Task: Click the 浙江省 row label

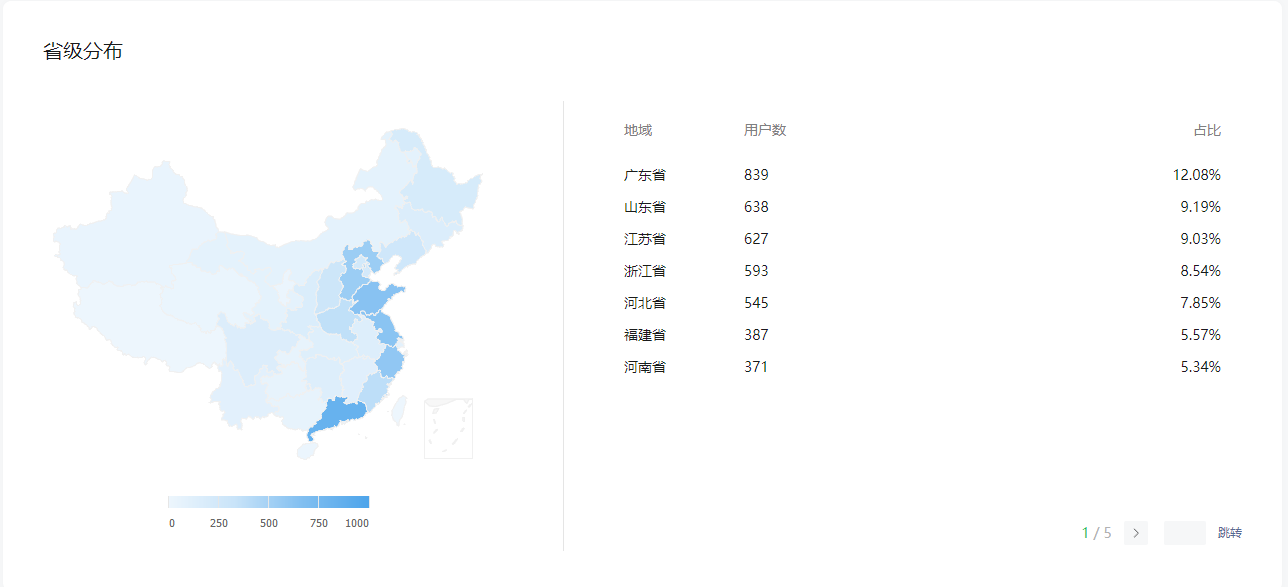Action: click(645, 271)
